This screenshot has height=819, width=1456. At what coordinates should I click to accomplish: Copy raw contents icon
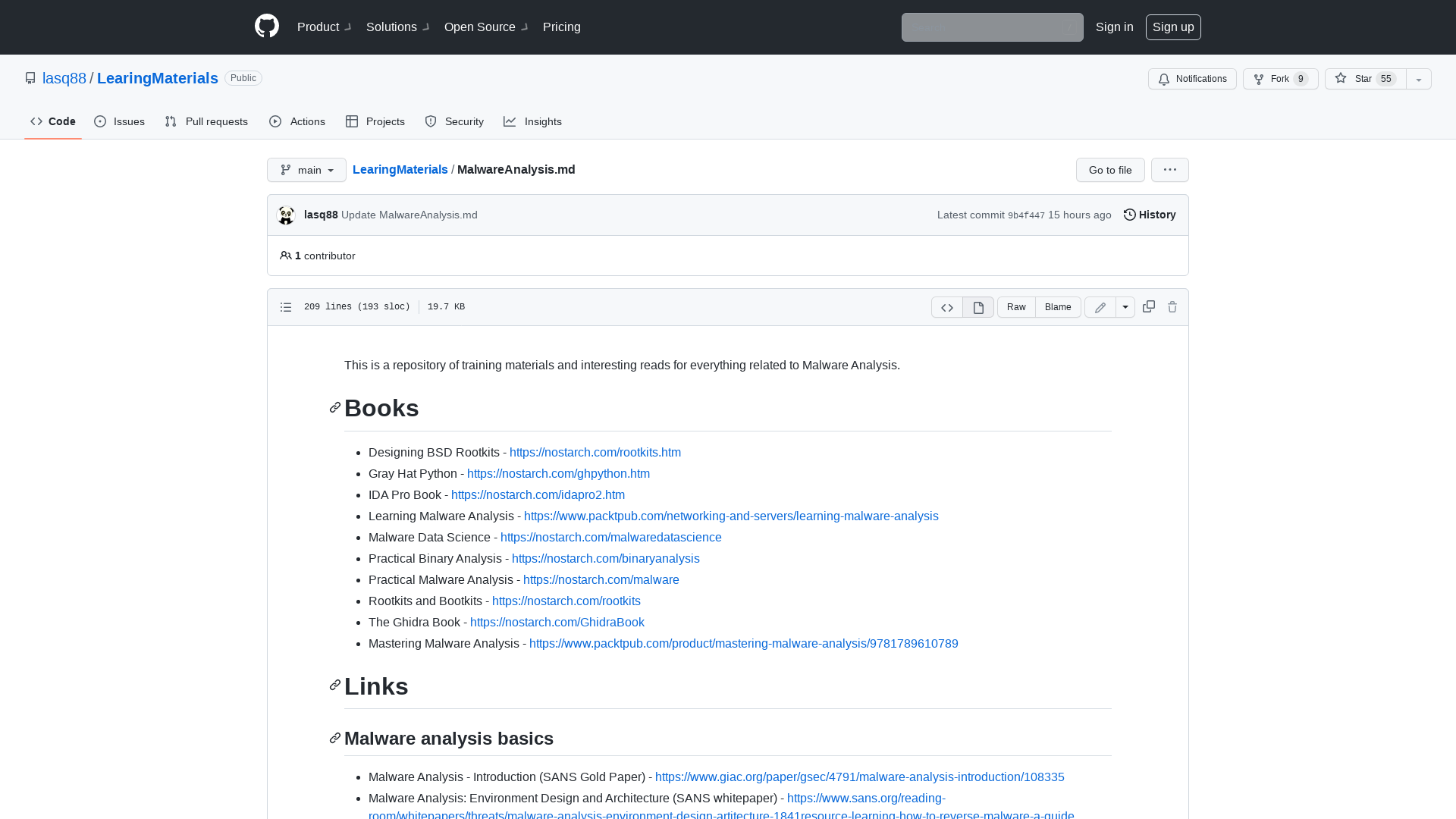(1149, 306)
